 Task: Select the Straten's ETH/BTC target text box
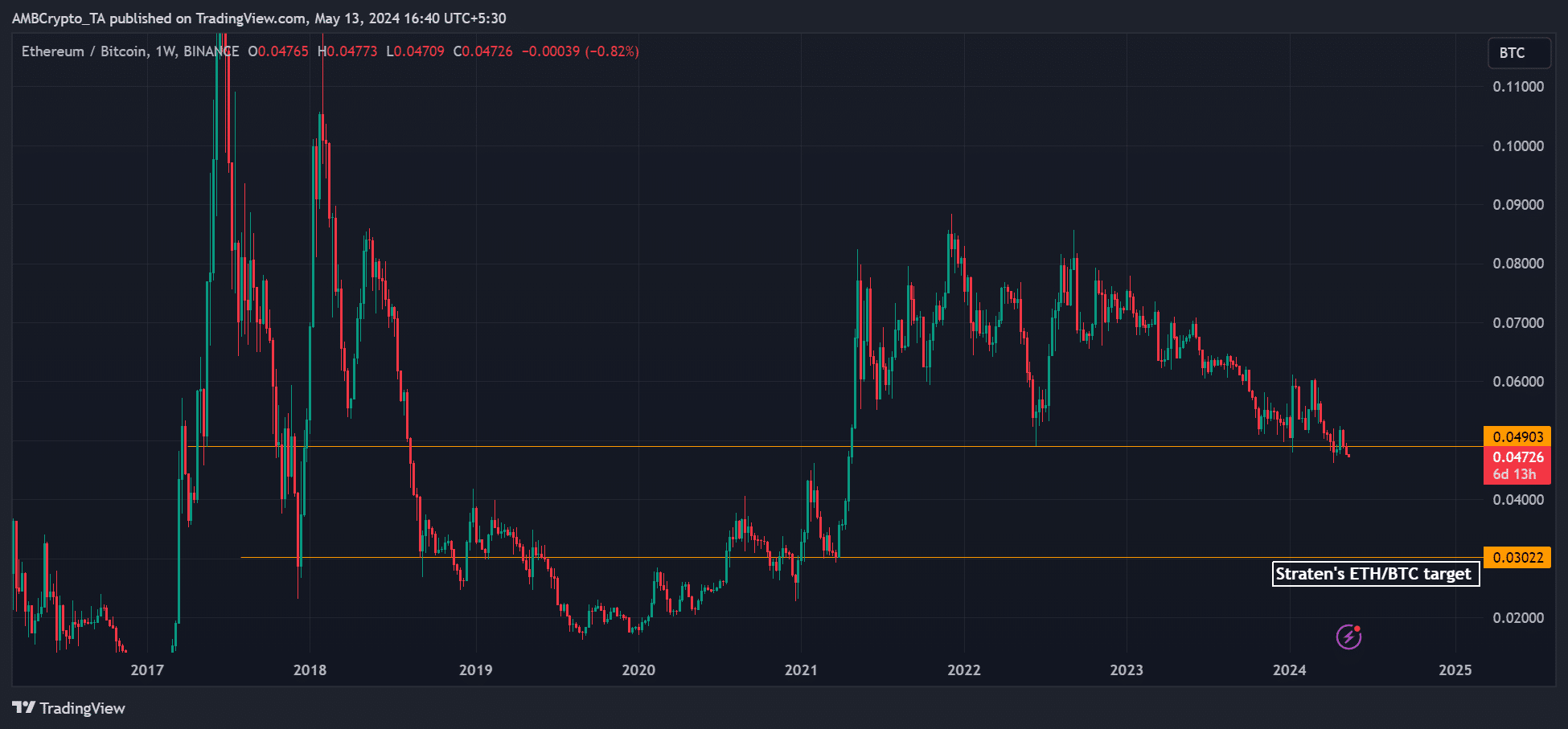(1375, 574)
